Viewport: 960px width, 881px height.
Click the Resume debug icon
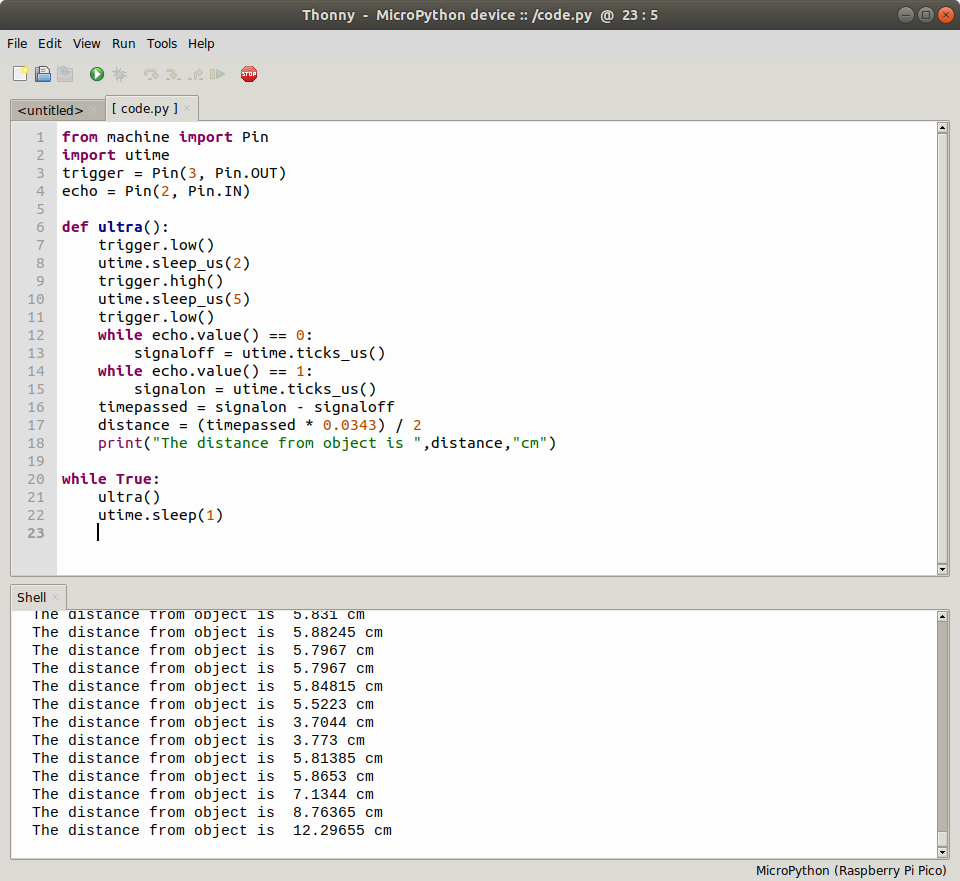pos(217,74)
